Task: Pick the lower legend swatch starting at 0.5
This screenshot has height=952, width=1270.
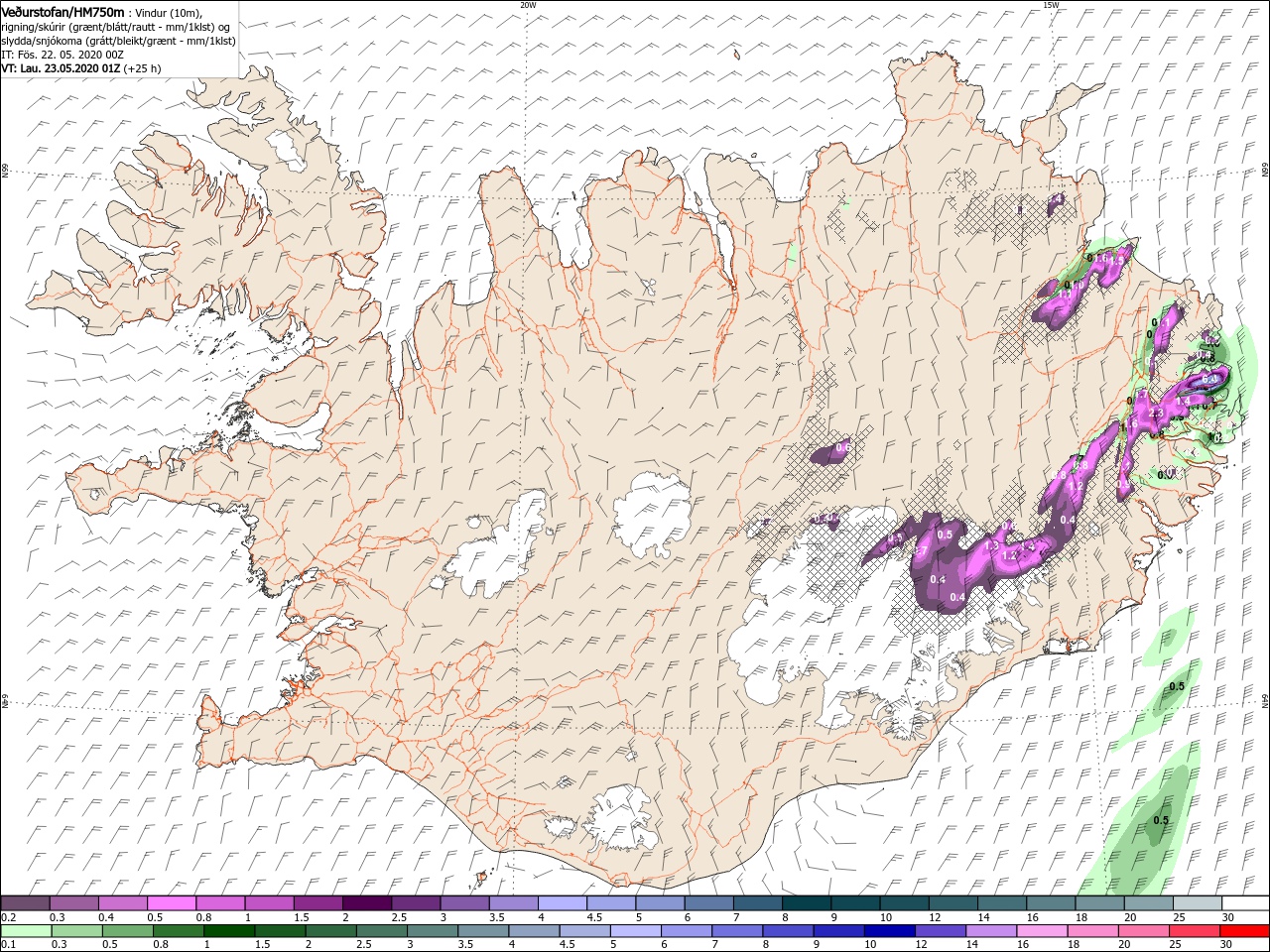Action: [127, 931]
